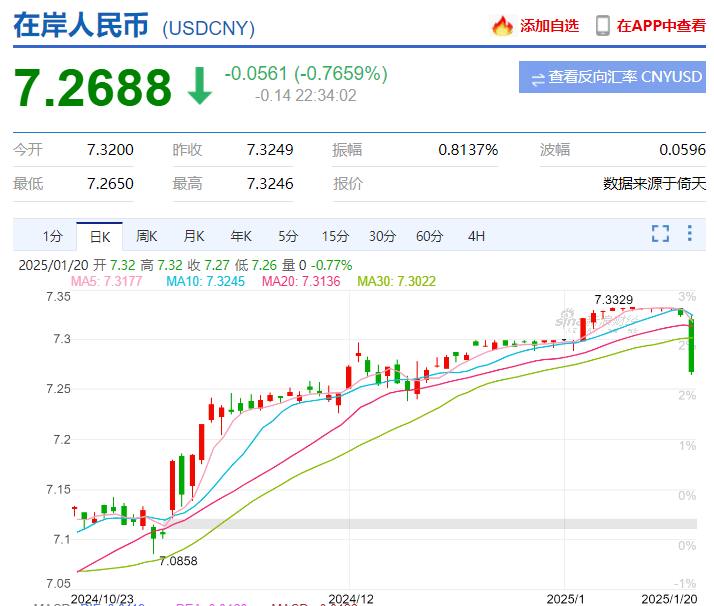Choose the 60分 interval tab
This screenshot has height=606, width=714.
point(429,236)
